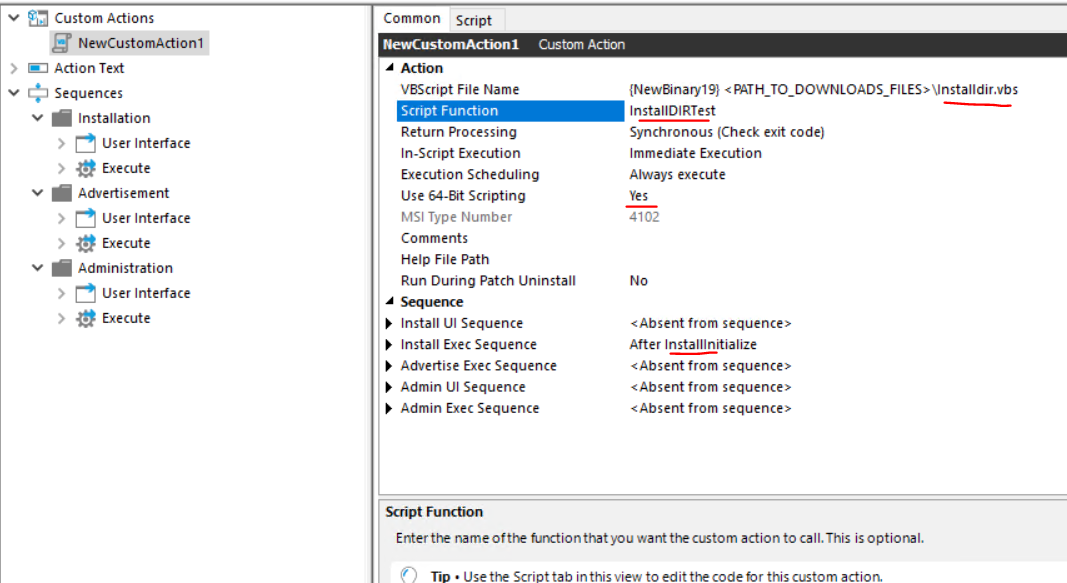This screenshot has height=583, width=1067.
Task: Click the Installation folder icon
Action: point(62,118)
